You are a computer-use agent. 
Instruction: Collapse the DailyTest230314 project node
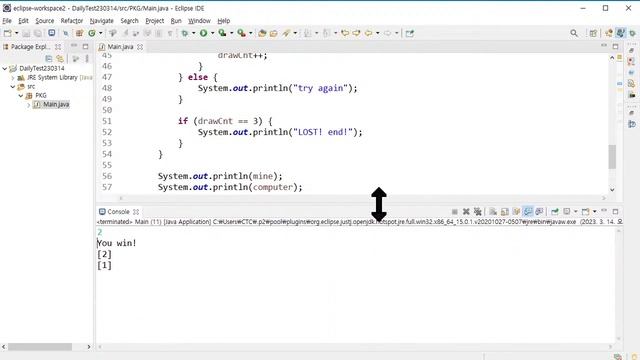point(5,69)
